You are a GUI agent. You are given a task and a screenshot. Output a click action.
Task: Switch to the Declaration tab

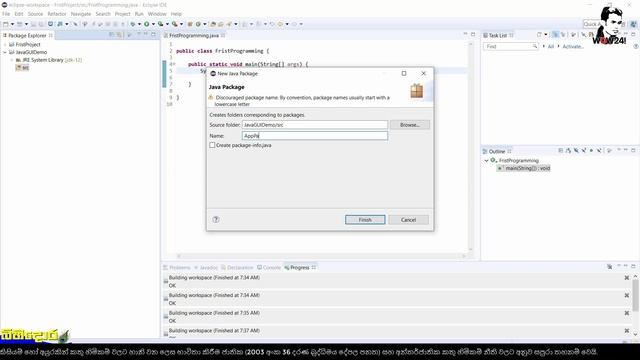237,267
